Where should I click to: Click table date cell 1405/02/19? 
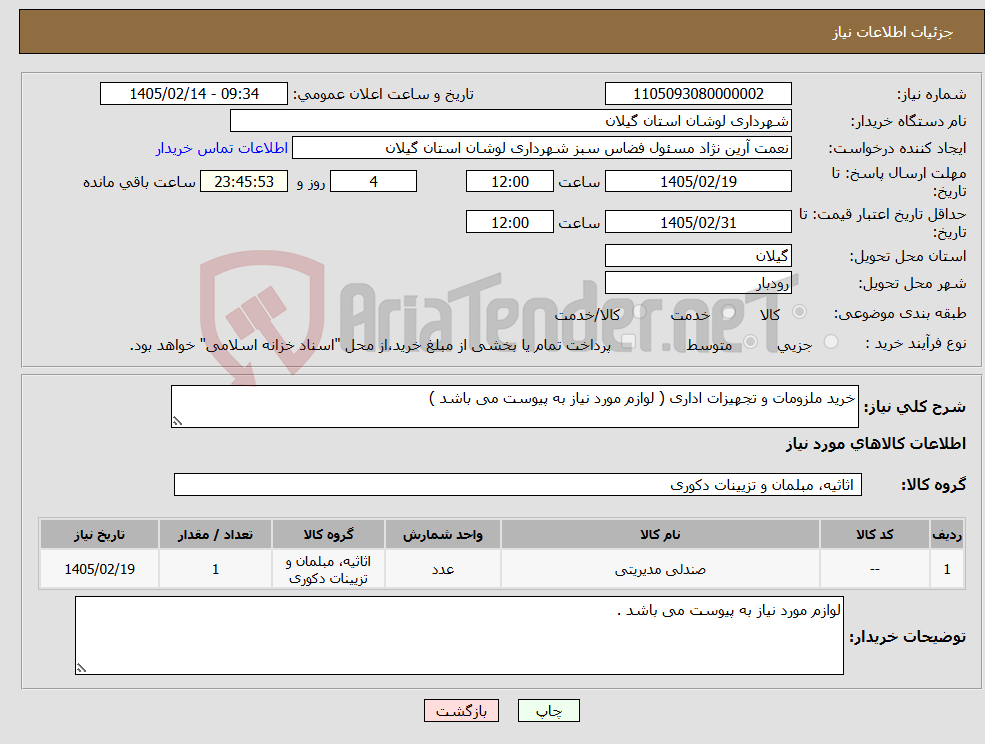pos(99,569)
